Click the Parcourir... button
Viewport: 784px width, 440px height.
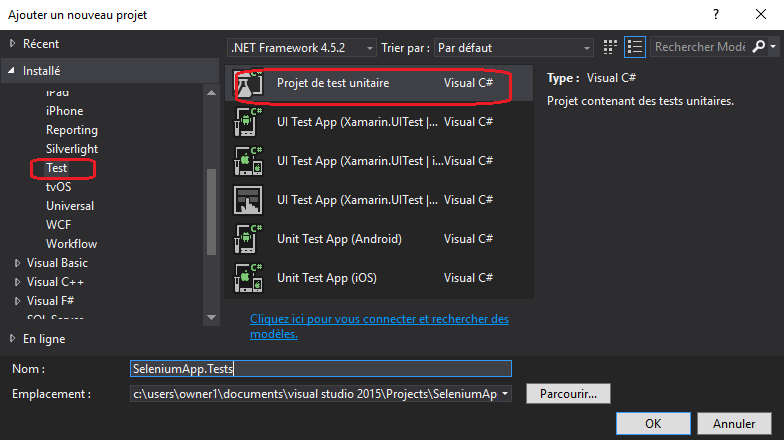[568, 394]
